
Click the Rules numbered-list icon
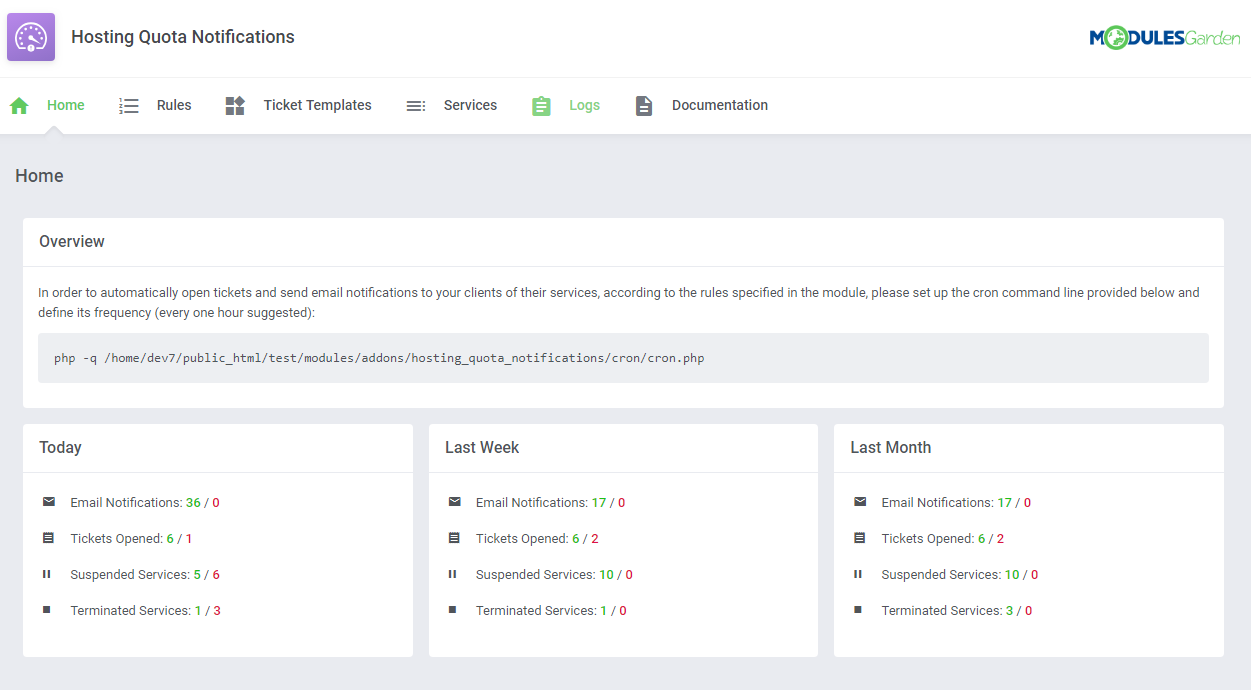click(129, 106)
